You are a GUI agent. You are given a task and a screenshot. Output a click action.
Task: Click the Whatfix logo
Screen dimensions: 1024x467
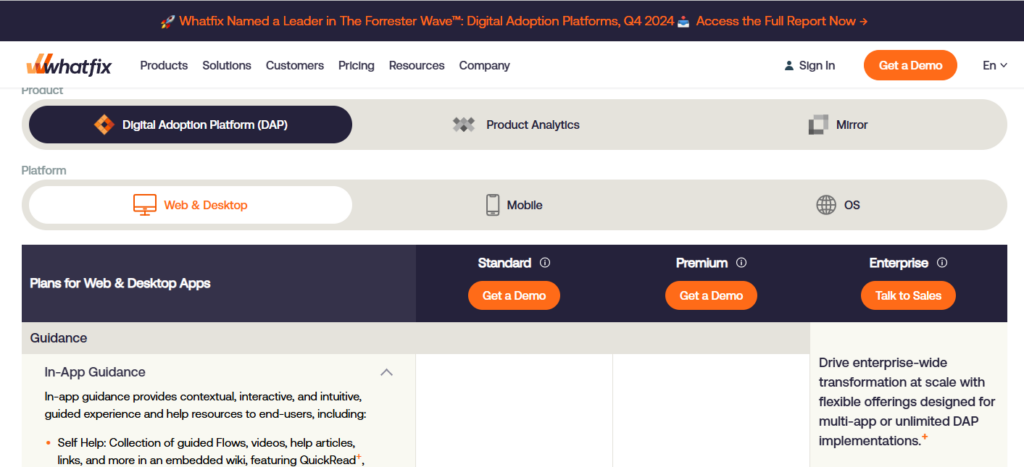click(69, 65)
